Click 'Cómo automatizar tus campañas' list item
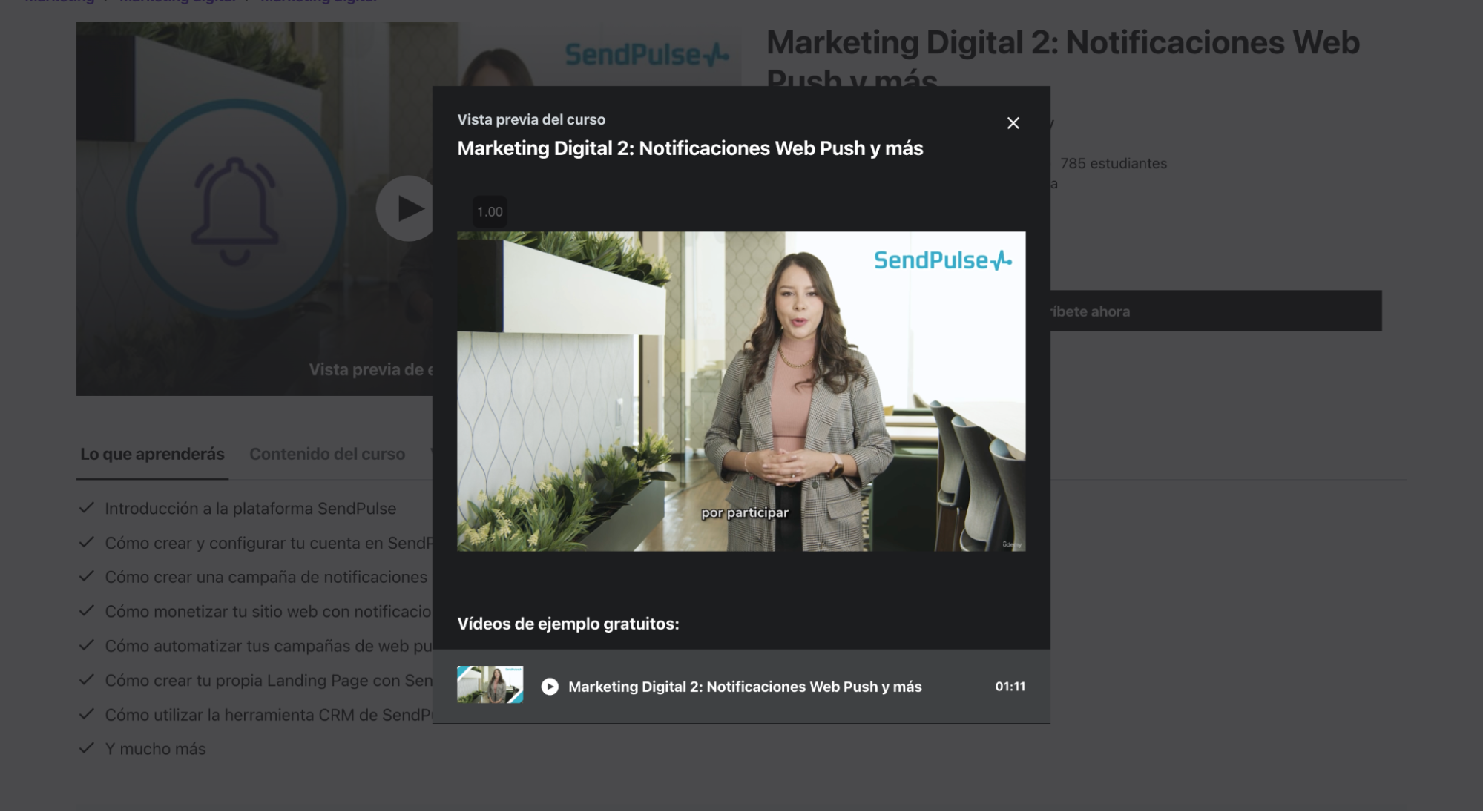Screen dimensions: 1483x812 [x=269, y=646]
